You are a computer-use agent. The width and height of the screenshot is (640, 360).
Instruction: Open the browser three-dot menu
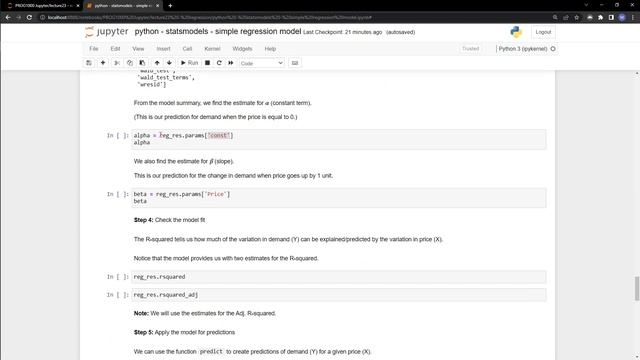click(x=633, y=18)
